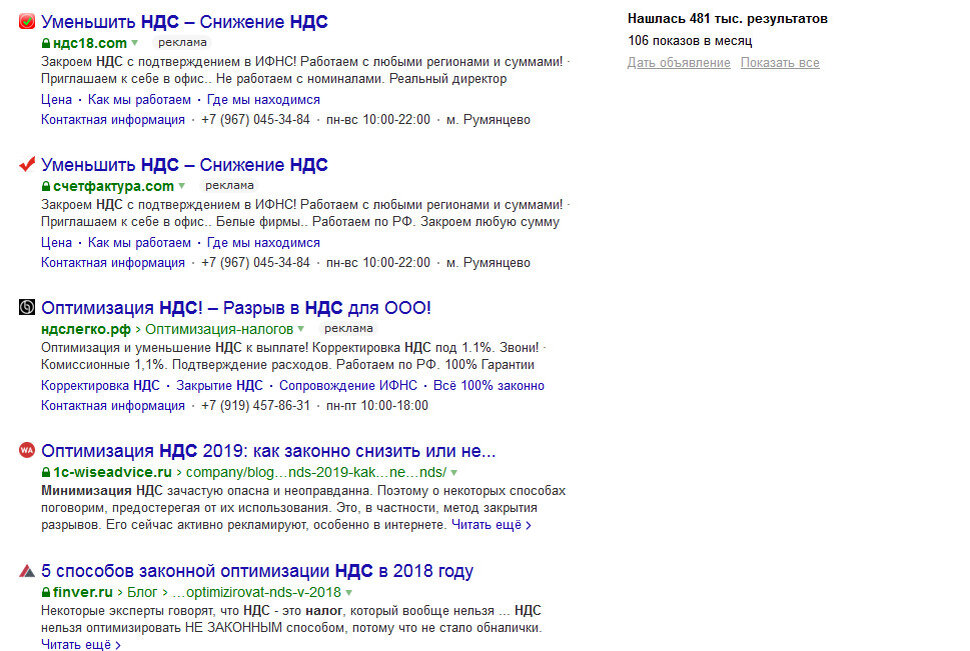This screenshot has width=970, height=651.
Task: Open first 'Уменьшить НДС – Снижение НДС' title
Action: (184, 22)
